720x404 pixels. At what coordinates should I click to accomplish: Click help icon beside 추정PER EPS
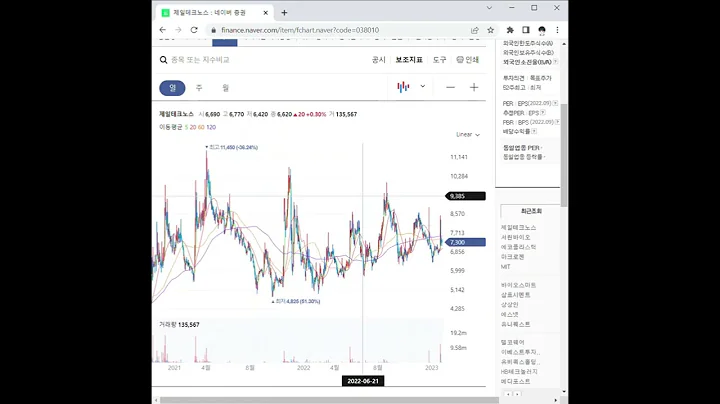(543, 112)
